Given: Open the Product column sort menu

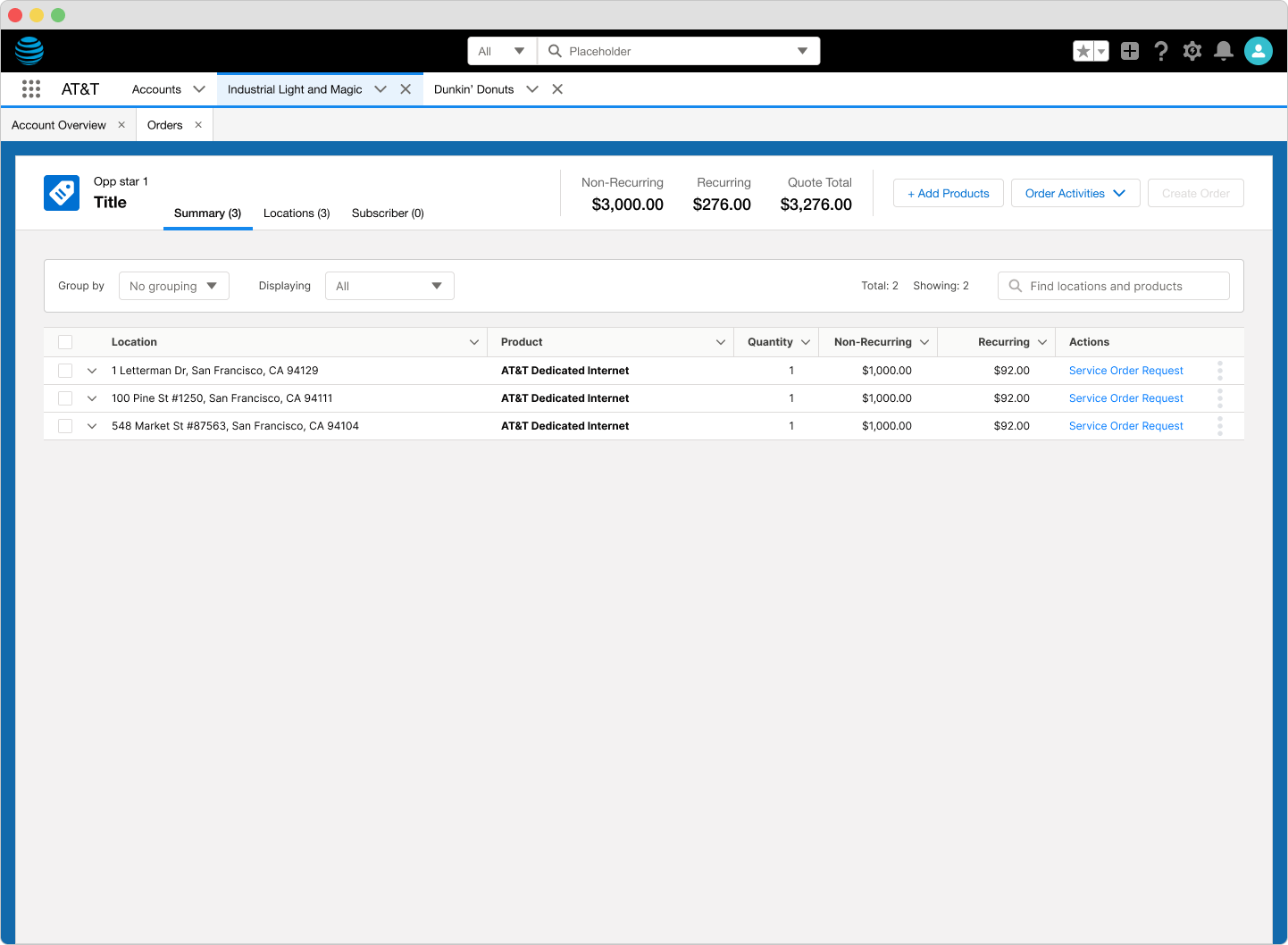Looking at the screenshot, I should [x=721, y=342].
